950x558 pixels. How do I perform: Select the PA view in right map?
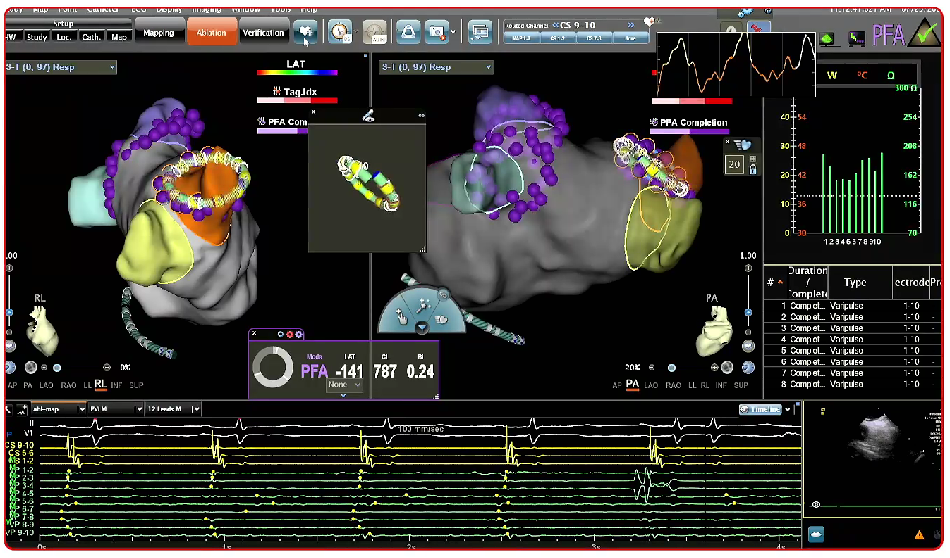coord(632,384)
